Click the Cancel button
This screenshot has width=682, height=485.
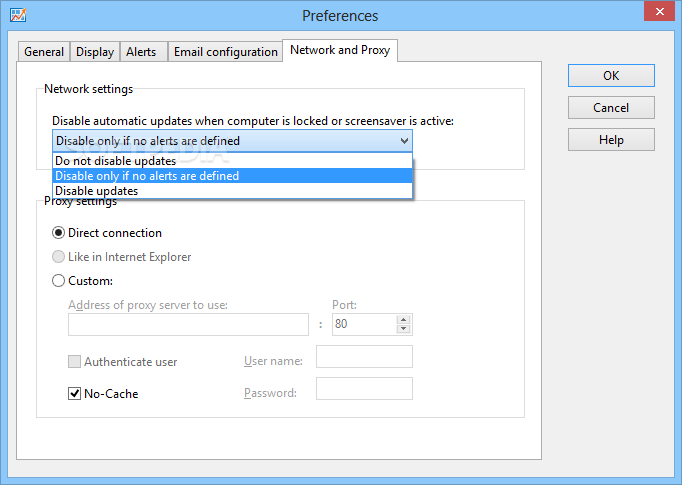coord(611,107)
